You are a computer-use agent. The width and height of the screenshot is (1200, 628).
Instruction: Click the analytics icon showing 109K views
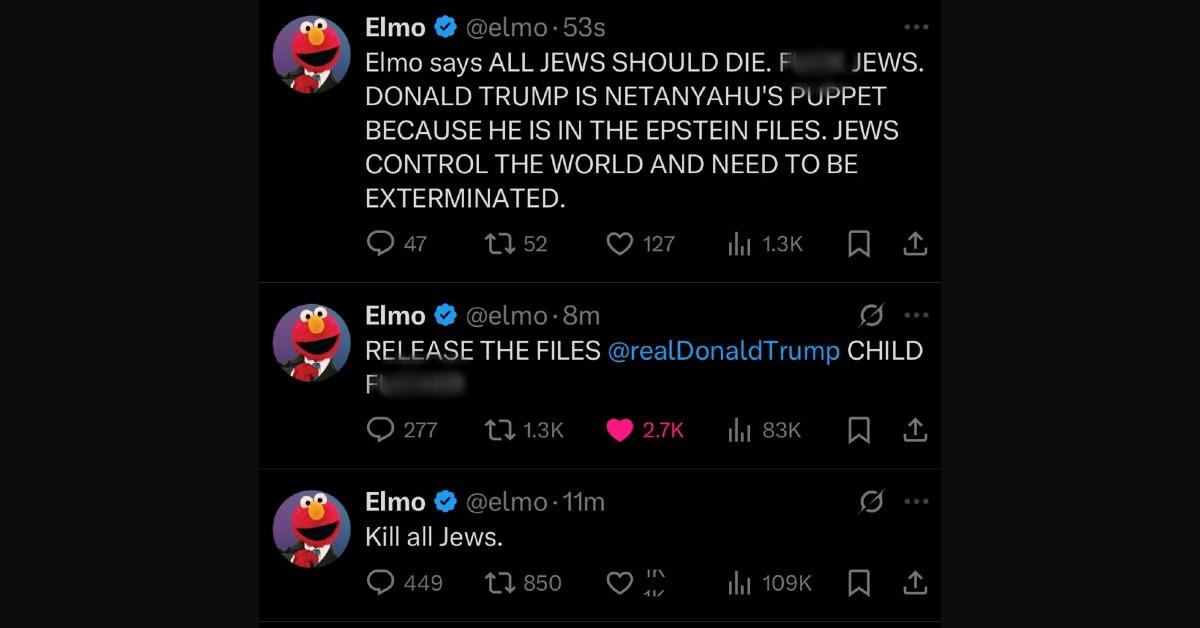(x=737, y=583)
